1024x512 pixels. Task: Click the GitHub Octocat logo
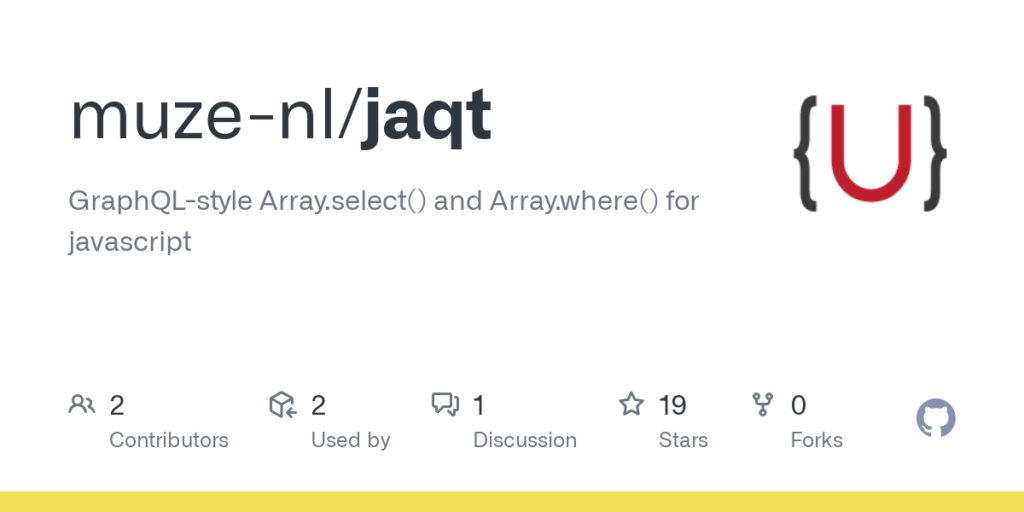pos(935,418)
